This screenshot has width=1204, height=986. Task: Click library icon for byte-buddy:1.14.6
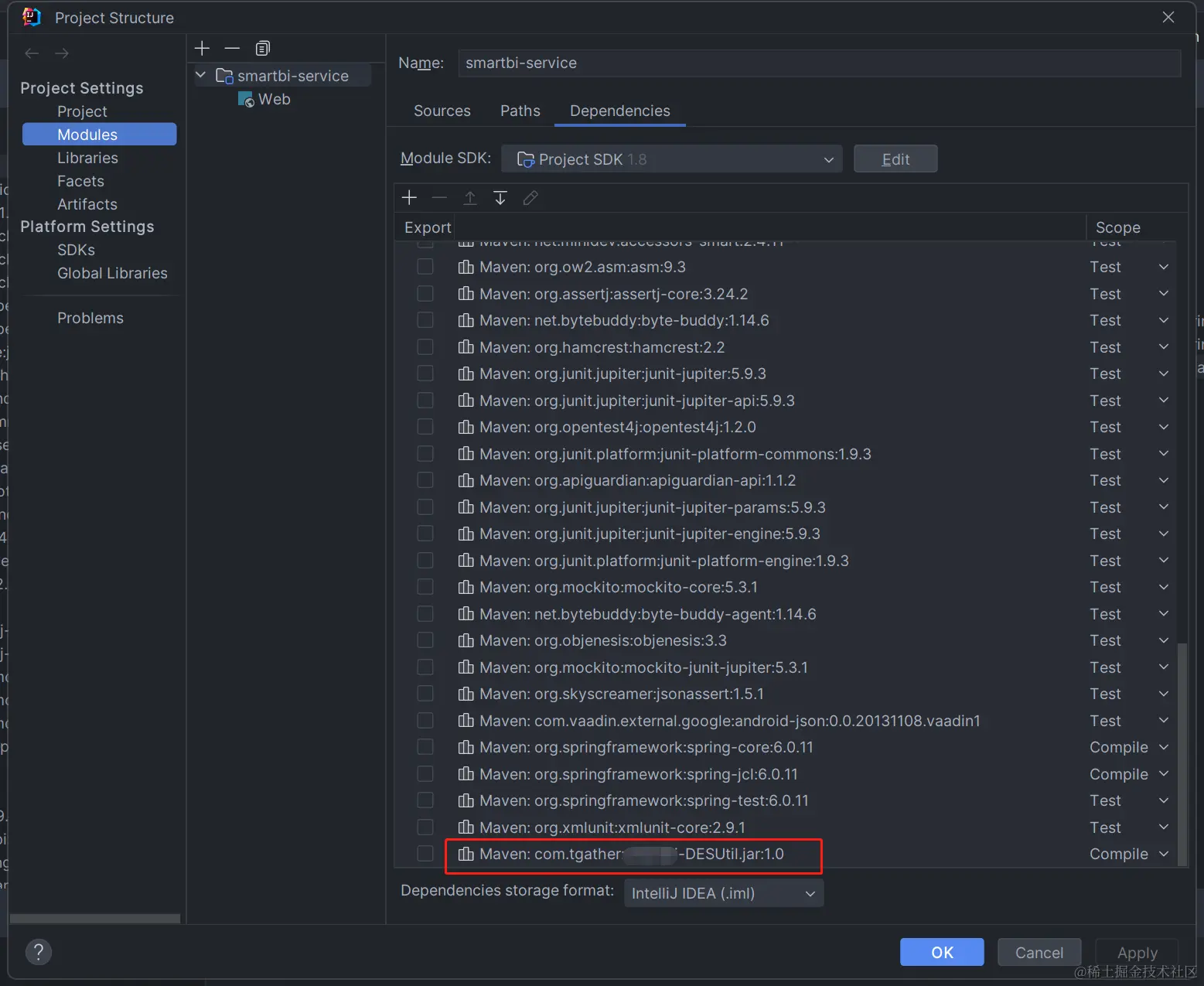pos(466,320)
